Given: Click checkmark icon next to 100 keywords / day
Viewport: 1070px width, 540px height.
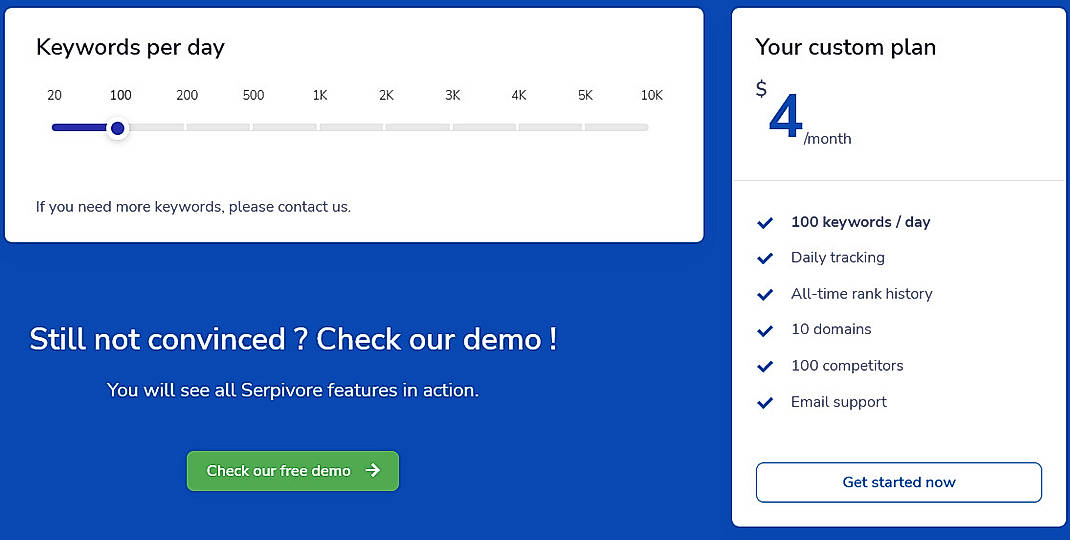Looking at the screenshot, I should pos(765,223).
